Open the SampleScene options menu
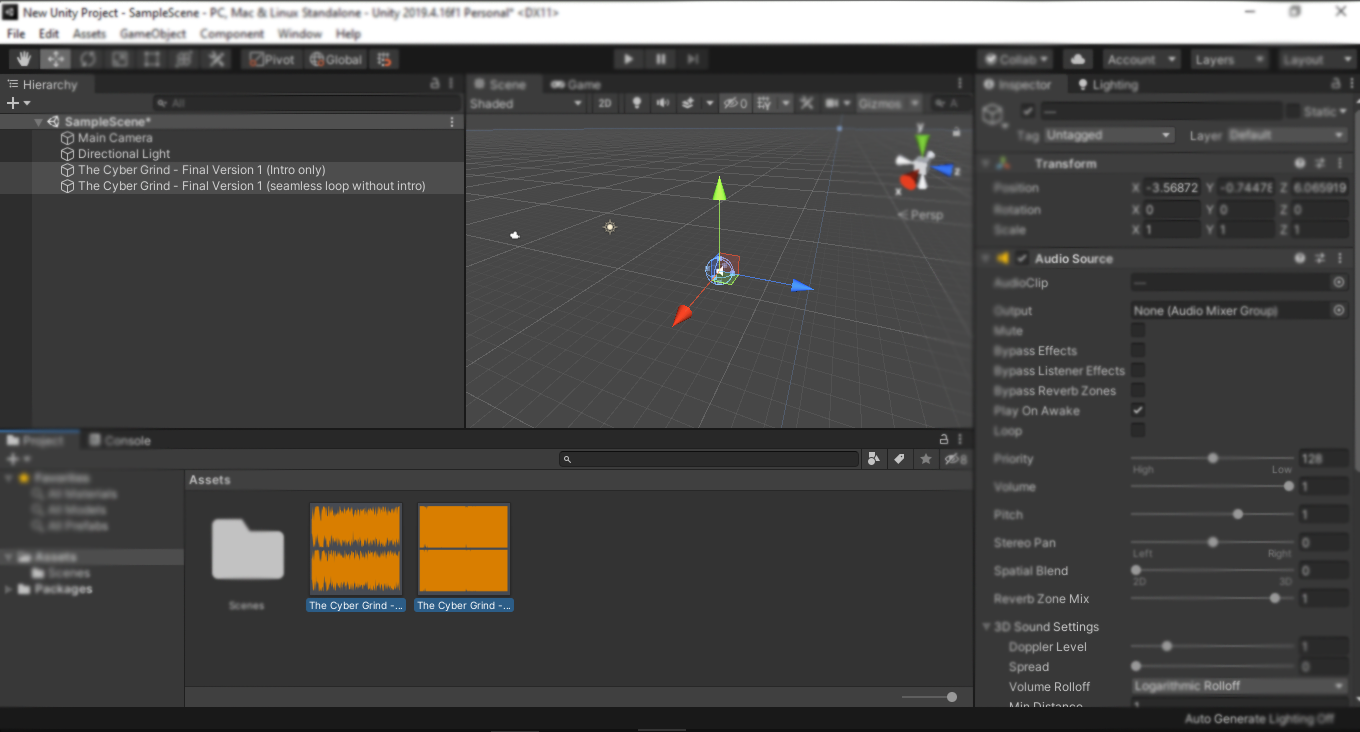Image resolution: width=1360 pixels, height=732 pixels. [x=452, y=121]
